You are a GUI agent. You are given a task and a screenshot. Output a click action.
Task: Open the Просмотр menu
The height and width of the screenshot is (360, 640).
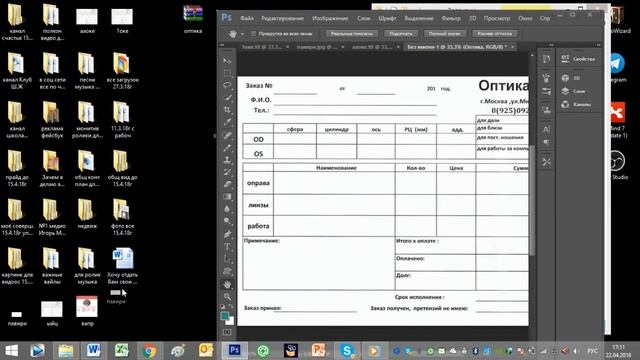(x=497, y=18)
